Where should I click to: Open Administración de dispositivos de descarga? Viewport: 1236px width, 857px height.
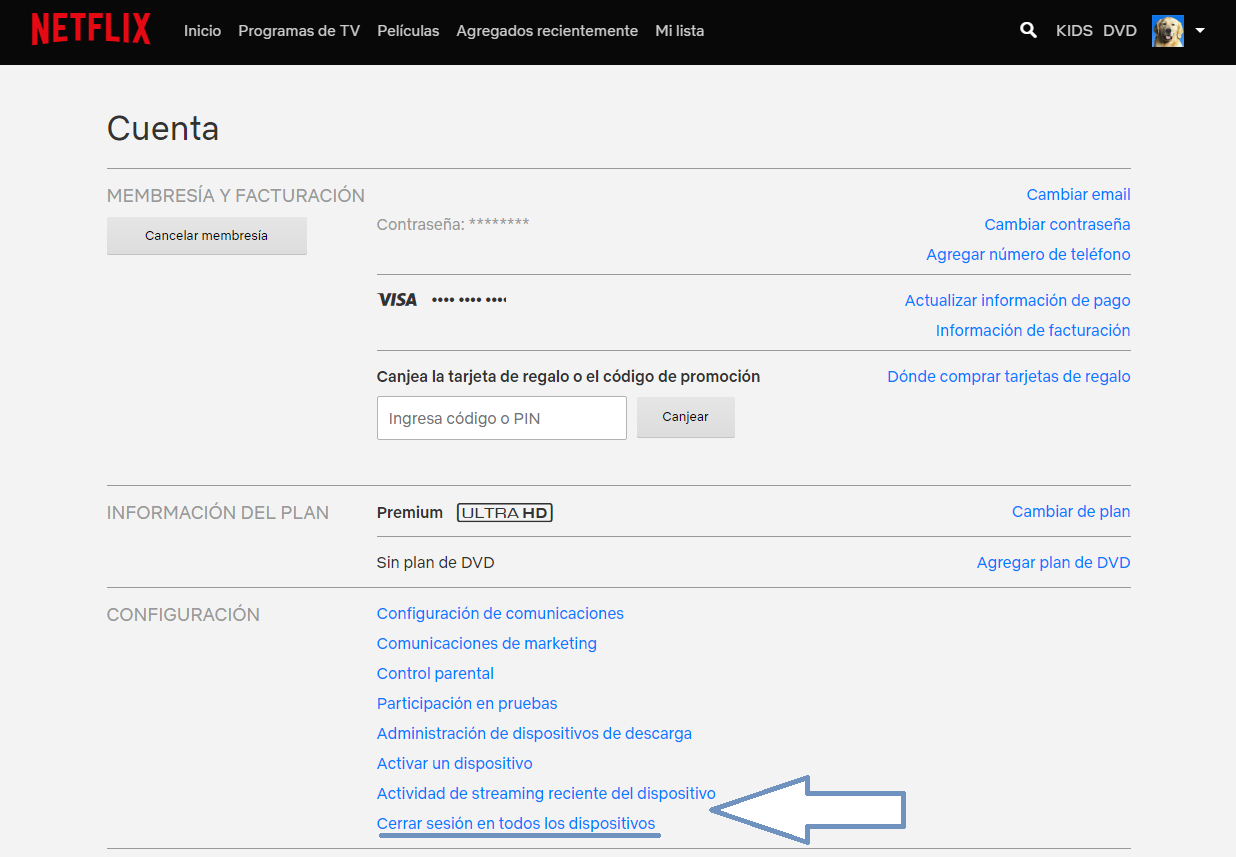click(534, 734)
